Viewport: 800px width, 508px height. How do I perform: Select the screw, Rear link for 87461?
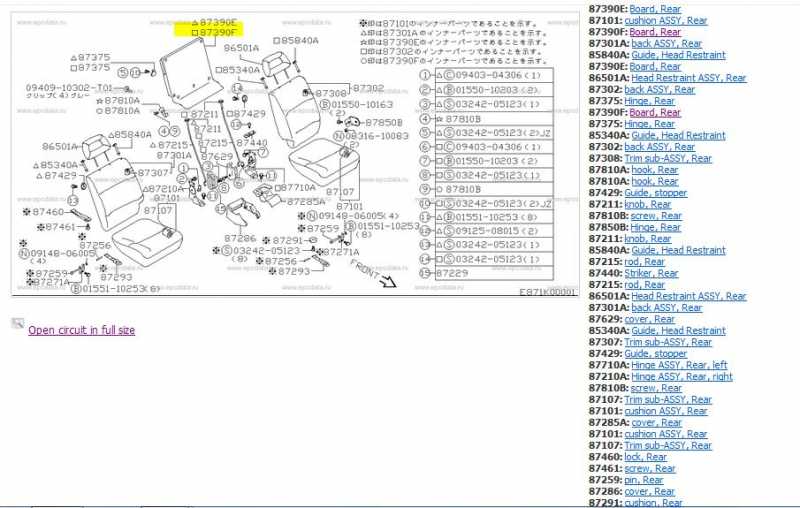[650, 468]
